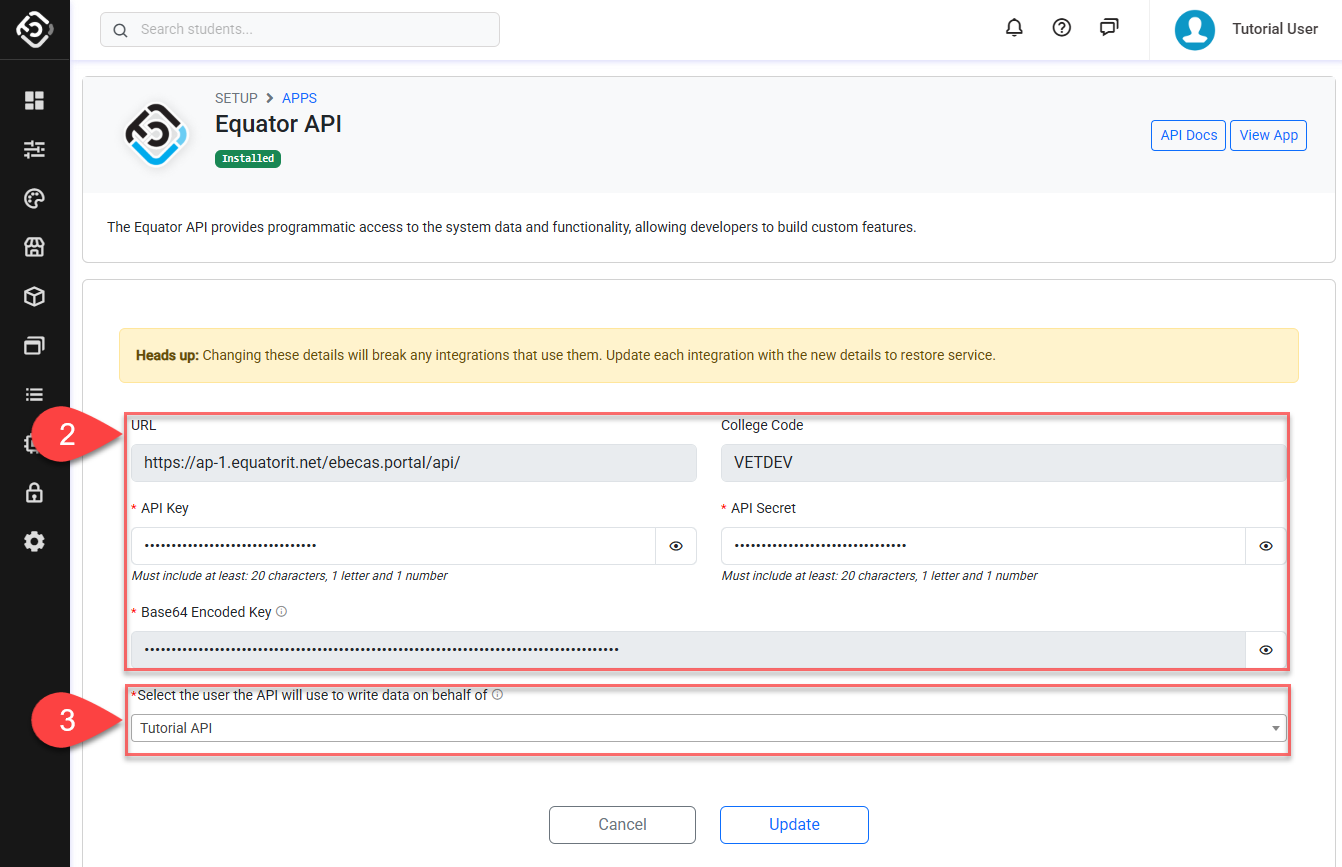Click the padlock icon in sidebar

(x=35, y=492)
